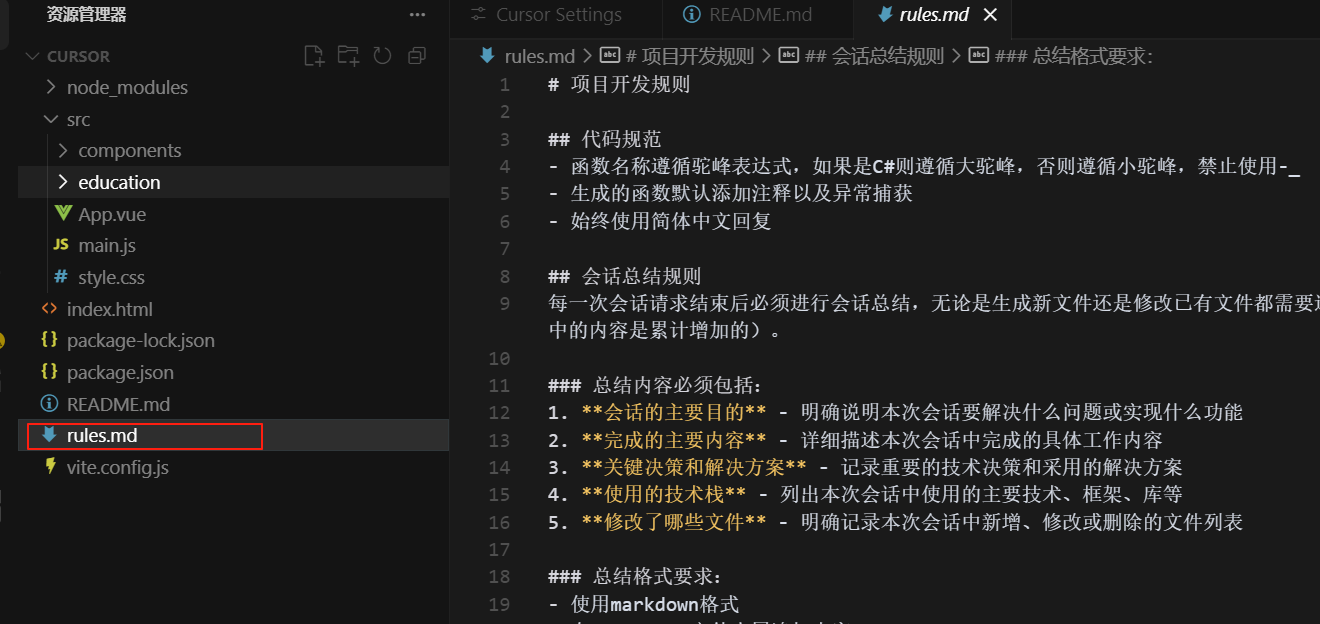Click the line '- 生成的函数默认添加注释以及异常捕获'
This screenshot has width=1320, height=624.
click(731, 193)
